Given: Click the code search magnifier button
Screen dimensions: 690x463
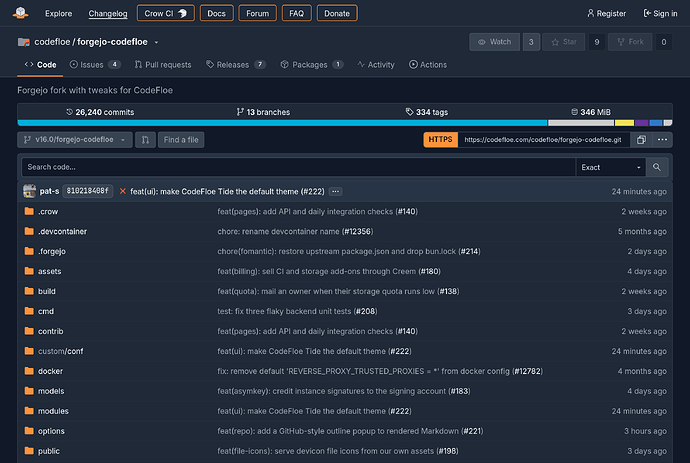Looking at the screenshot, I should tap(657, 167).
